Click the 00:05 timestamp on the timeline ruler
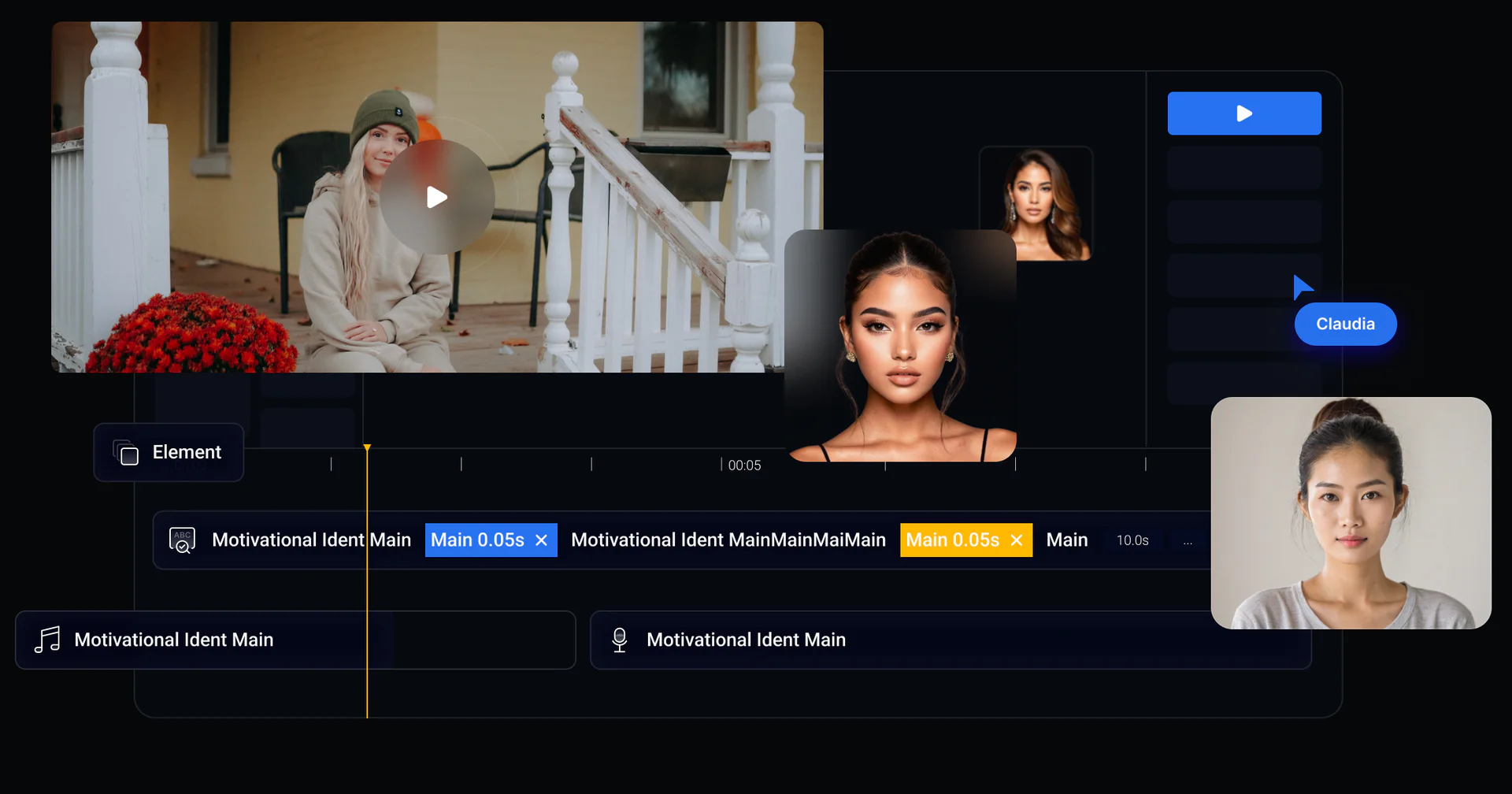This screenshot has height=794, width=1512. click(743, 465)
